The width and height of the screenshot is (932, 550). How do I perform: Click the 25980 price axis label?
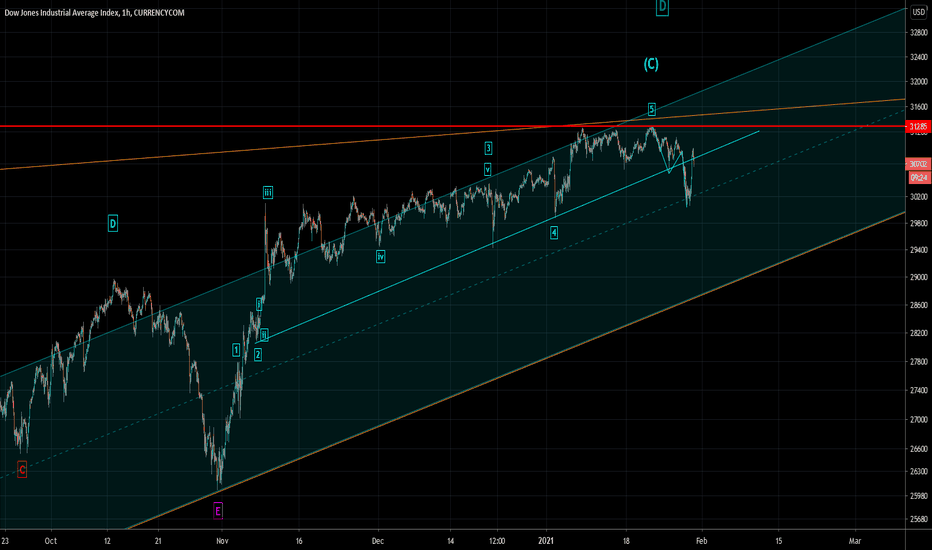coord(918,495)
